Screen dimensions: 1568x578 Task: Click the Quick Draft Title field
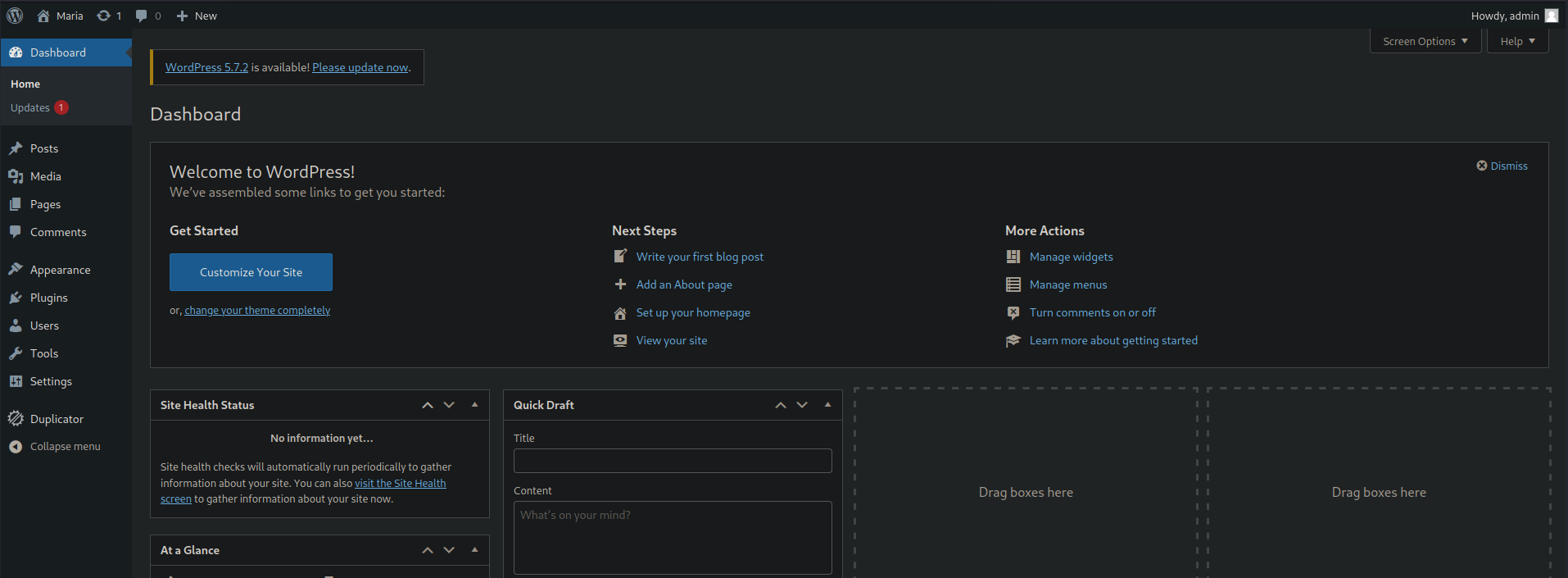(672, 461)
